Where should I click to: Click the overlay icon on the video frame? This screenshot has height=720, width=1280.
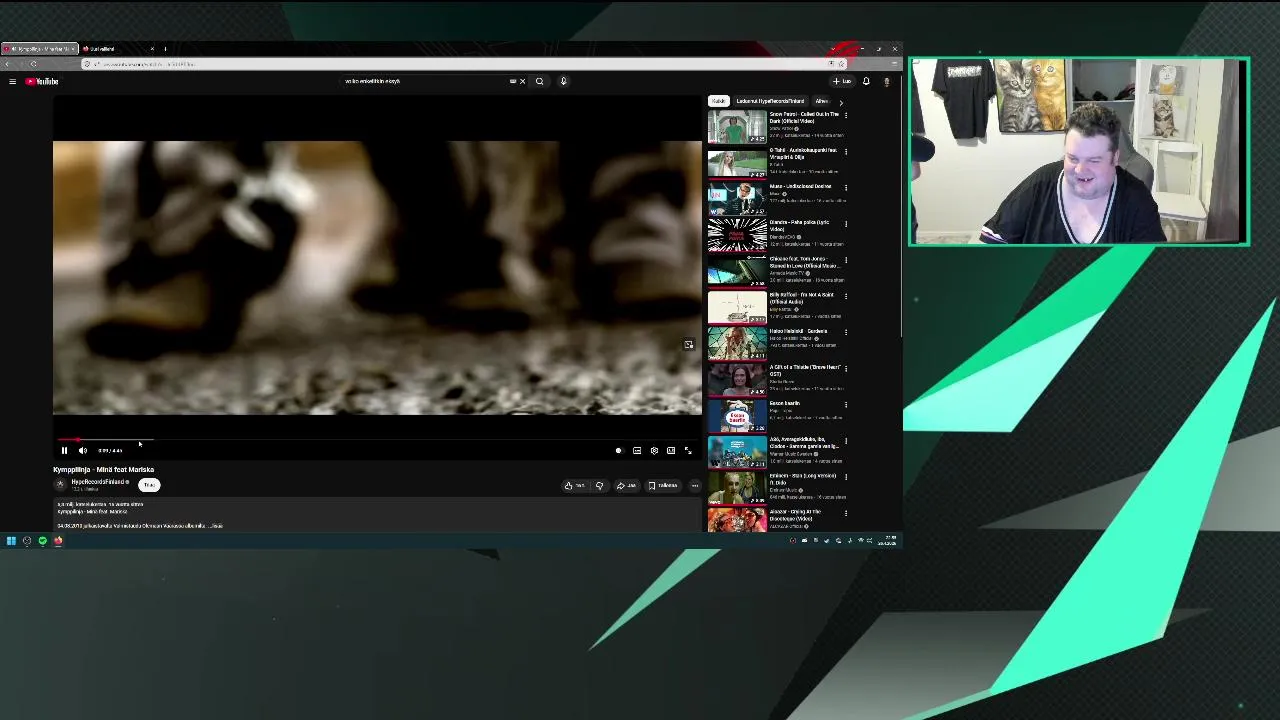tap(688, 345)
